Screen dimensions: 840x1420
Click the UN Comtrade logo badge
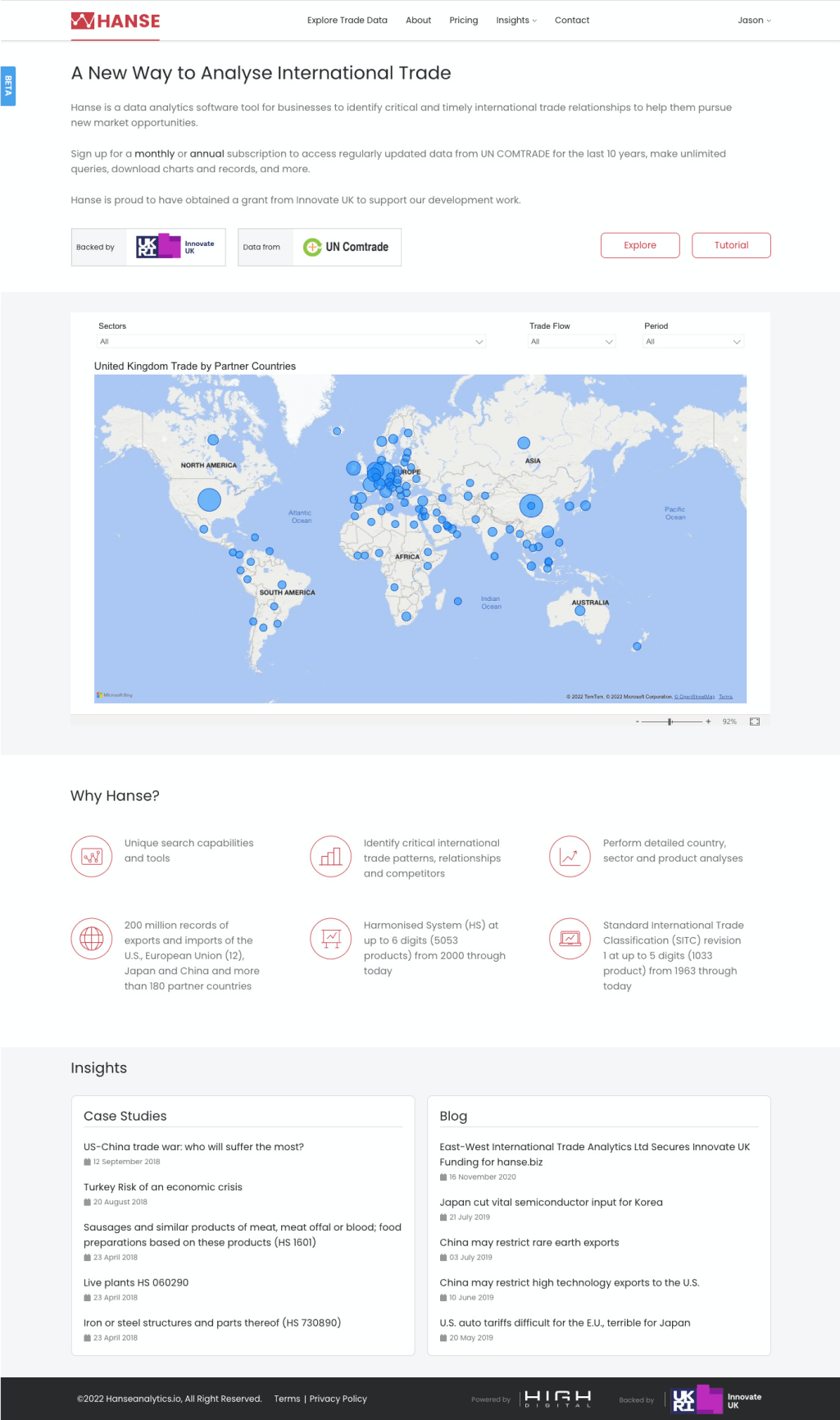[x=347, y=247]
